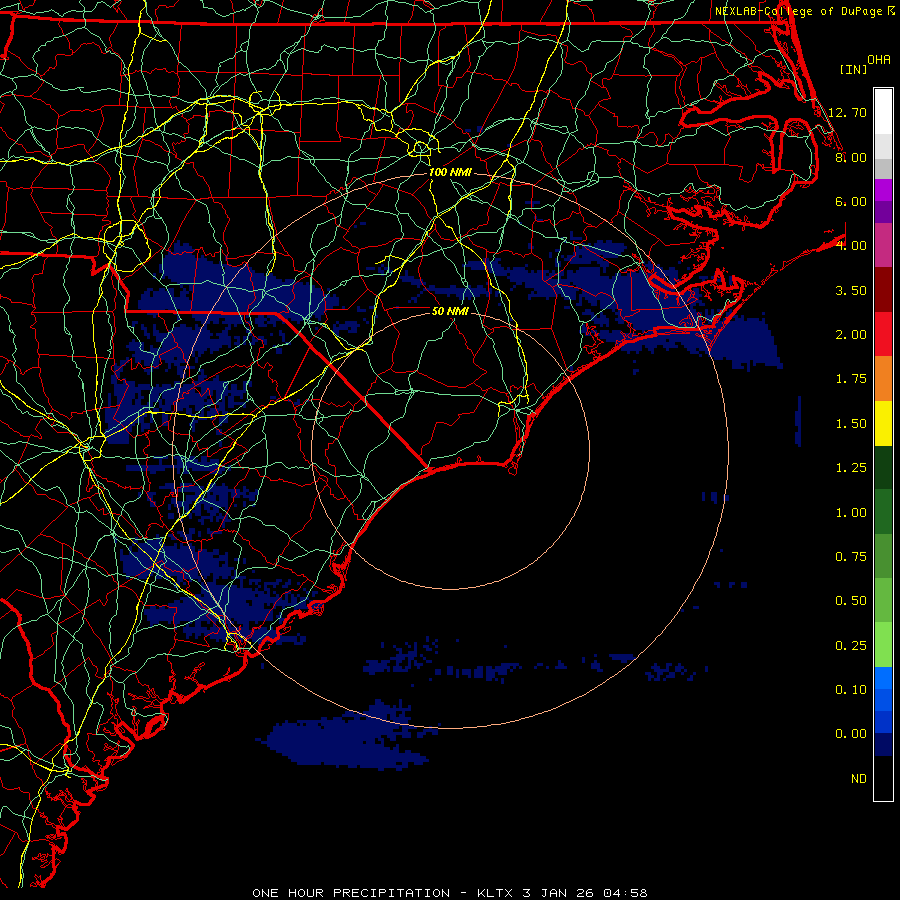
Task: Click the orange 1.75 inch legend swatch
Action: 883,378
